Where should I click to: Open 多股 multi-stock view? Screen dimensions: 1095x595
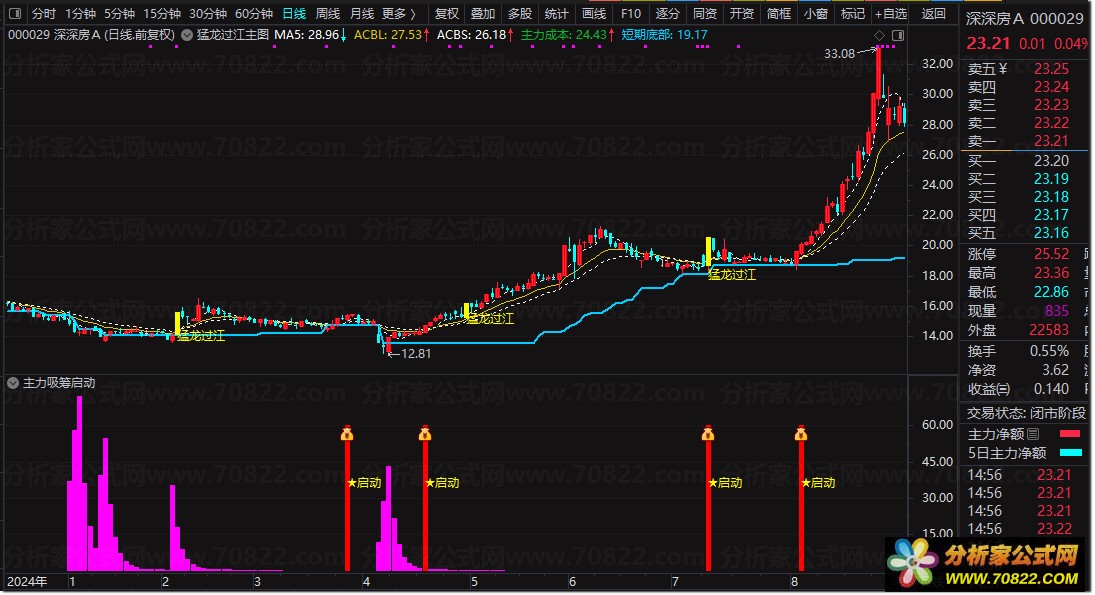click(520, 13)
